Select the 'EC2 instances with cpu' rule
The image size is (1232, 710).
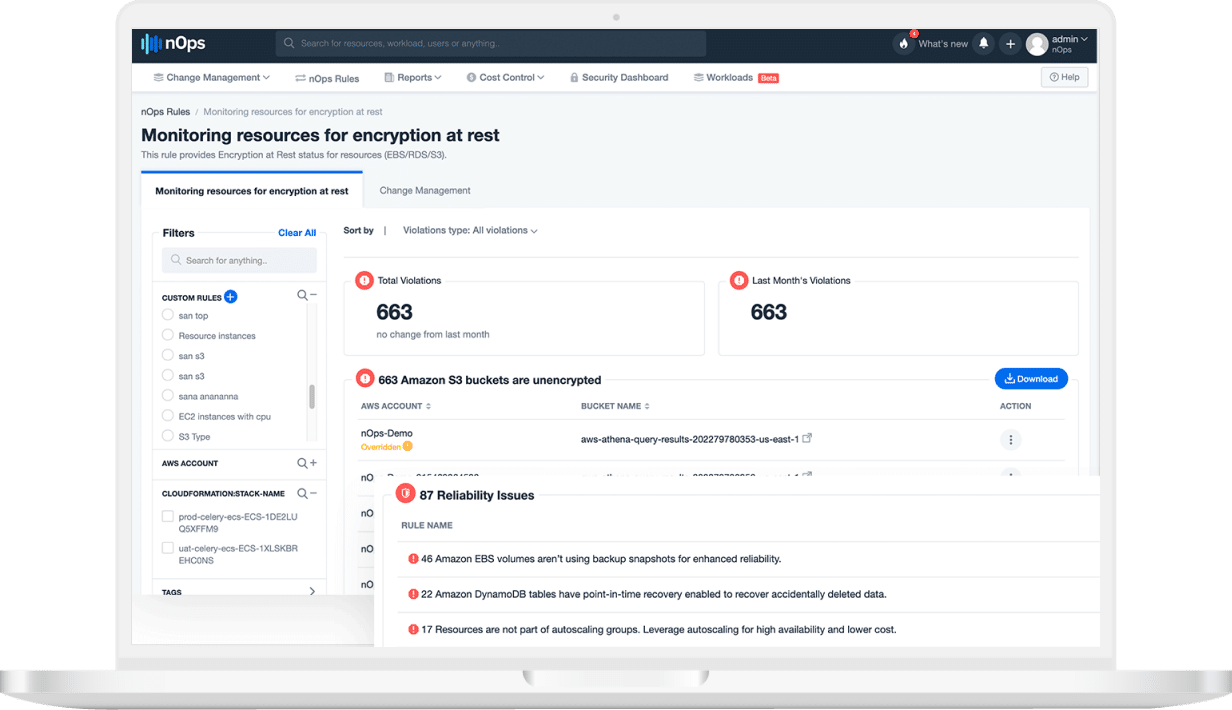(168, 416)
